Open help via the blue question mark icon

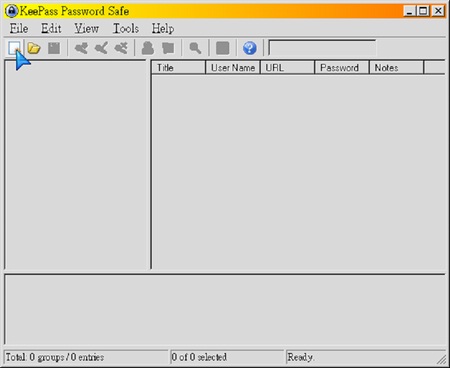click(250, 48)
